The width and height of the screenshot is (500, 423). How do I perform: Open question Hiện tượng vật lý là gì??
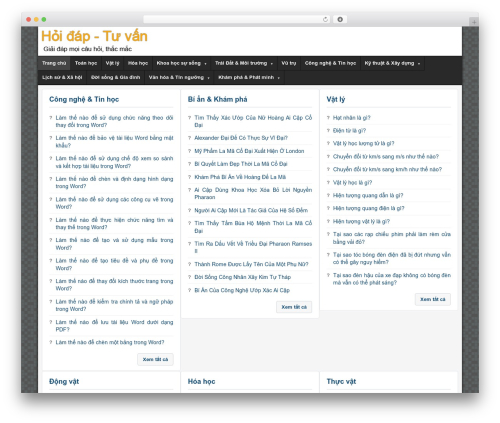point(361,221)
